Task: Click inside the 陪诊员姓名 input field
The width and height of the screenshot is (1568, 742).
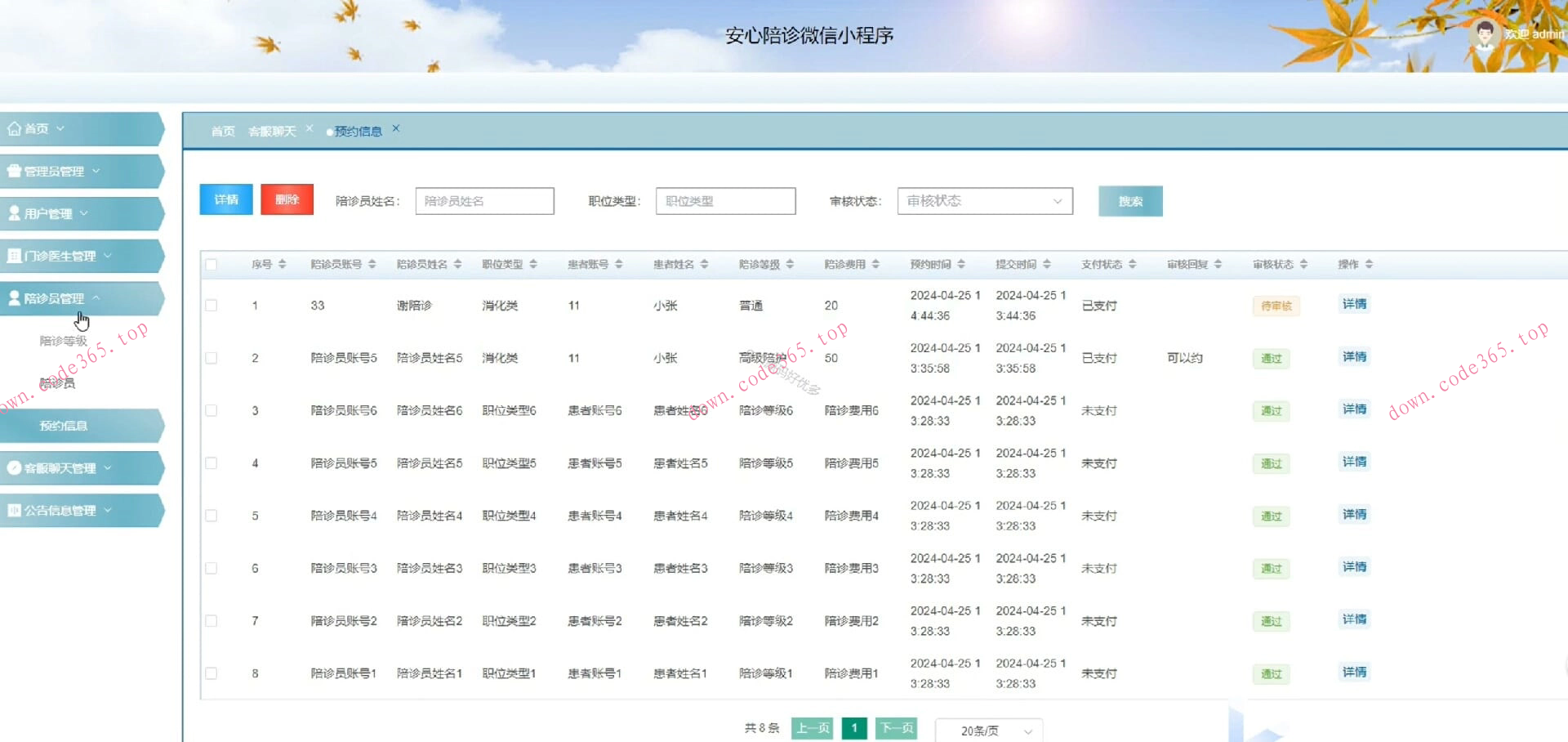Action: click(x=483, y=200)
